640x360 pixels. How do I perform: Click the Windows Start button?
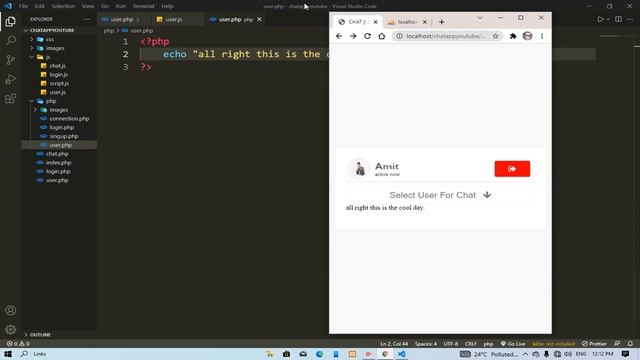coord(8,354)
